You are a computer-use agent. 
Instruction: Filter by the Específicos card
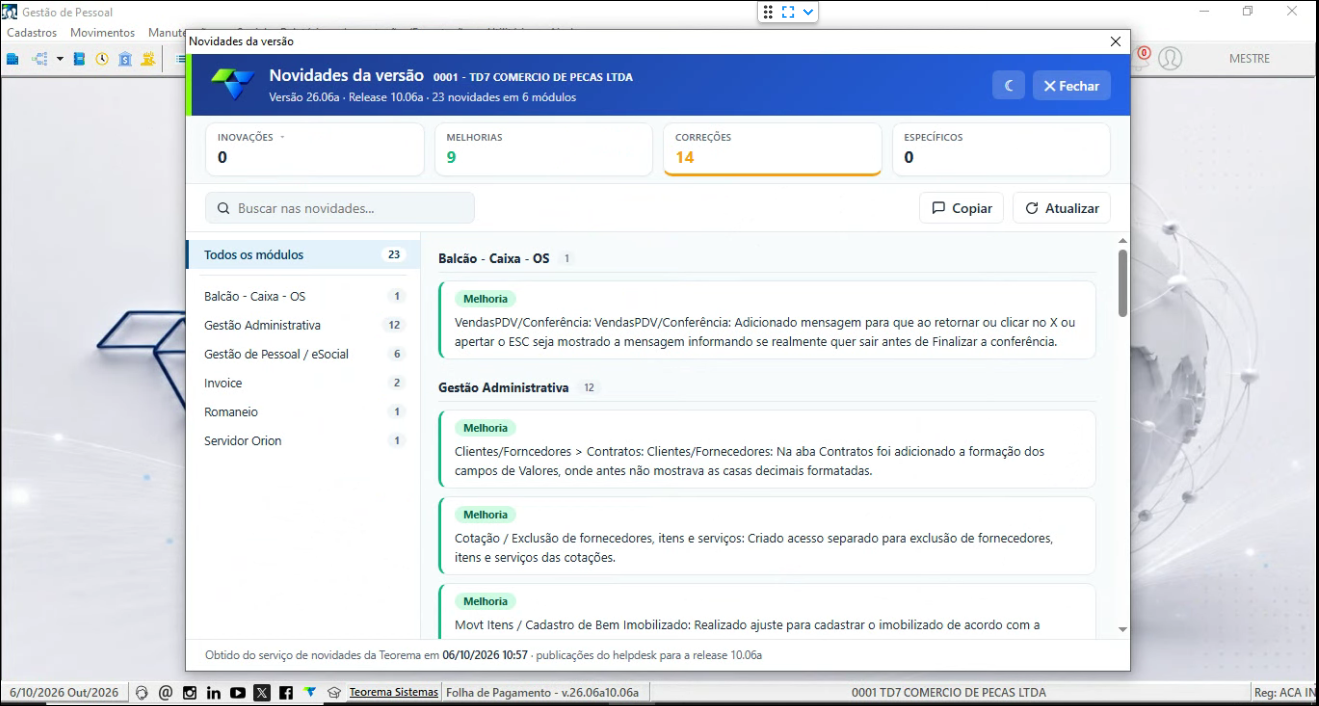click(1001, 149)
